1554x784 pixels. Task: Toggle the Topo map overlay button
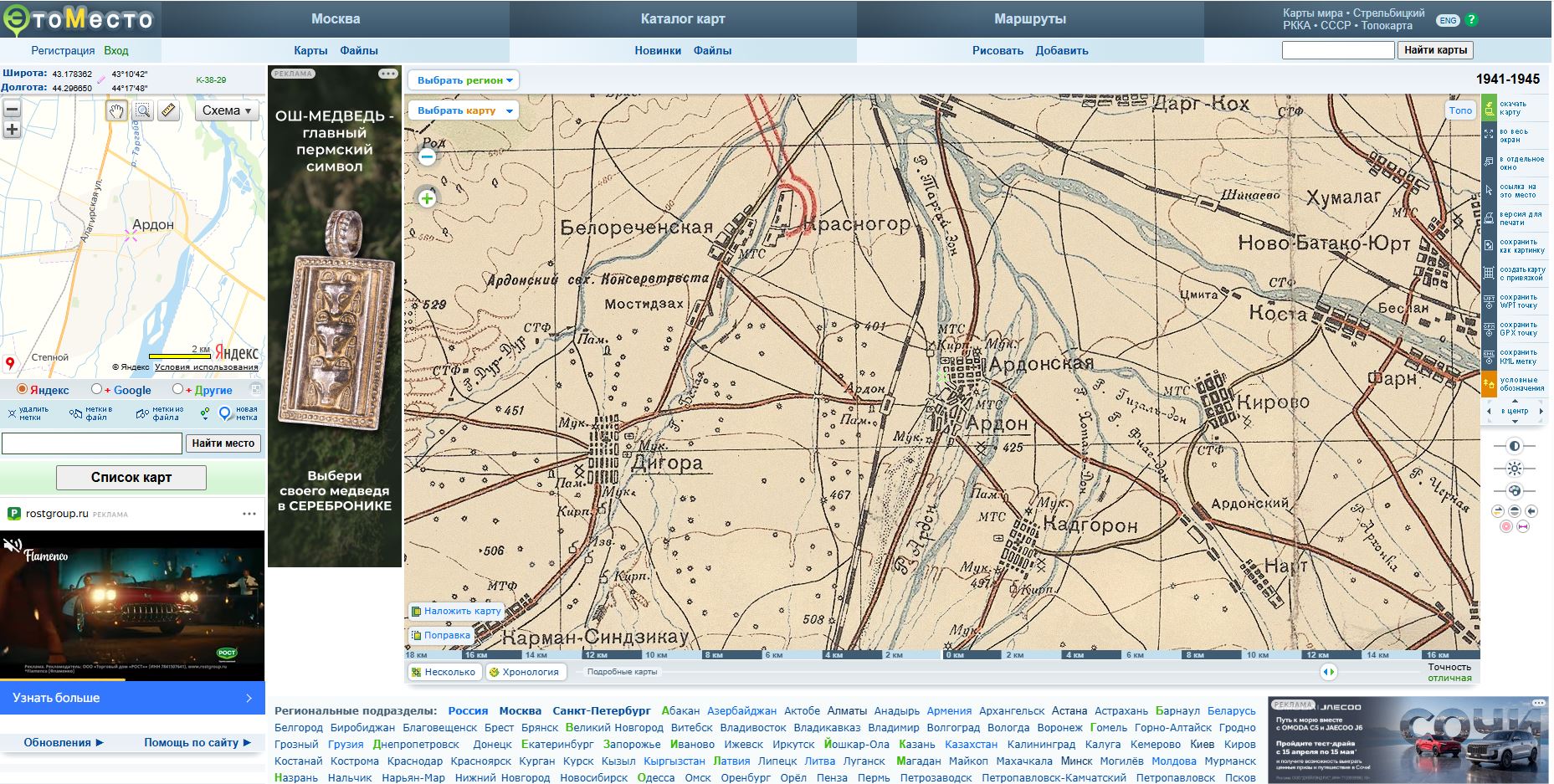1460,110
